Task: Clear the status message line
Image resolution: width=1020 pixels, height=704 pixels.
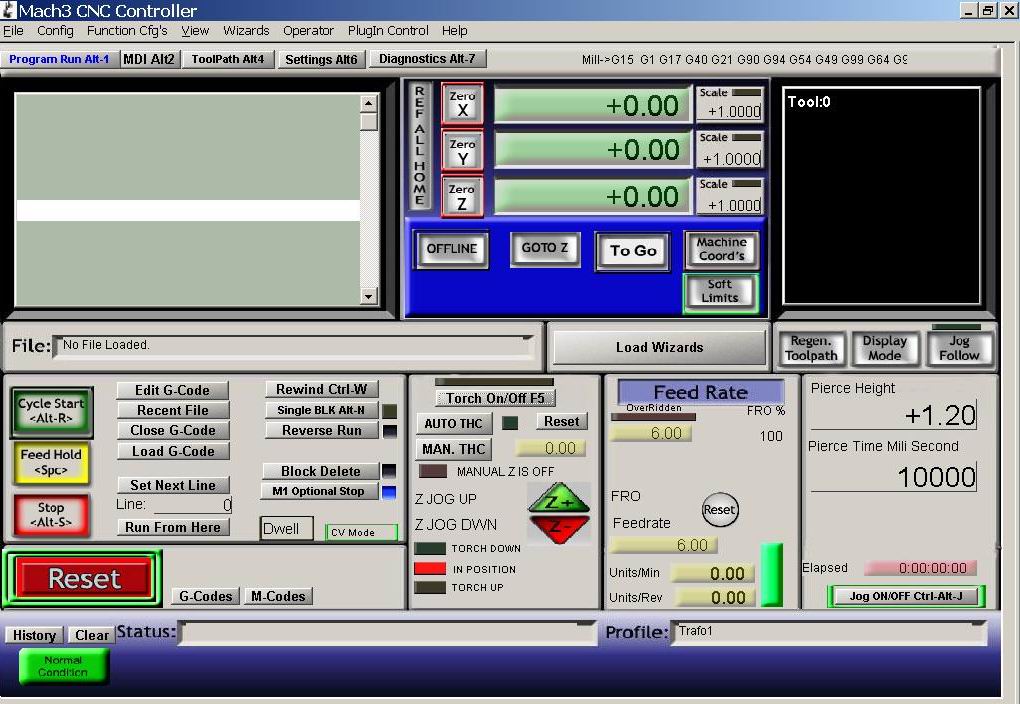Action: (92, 635)
